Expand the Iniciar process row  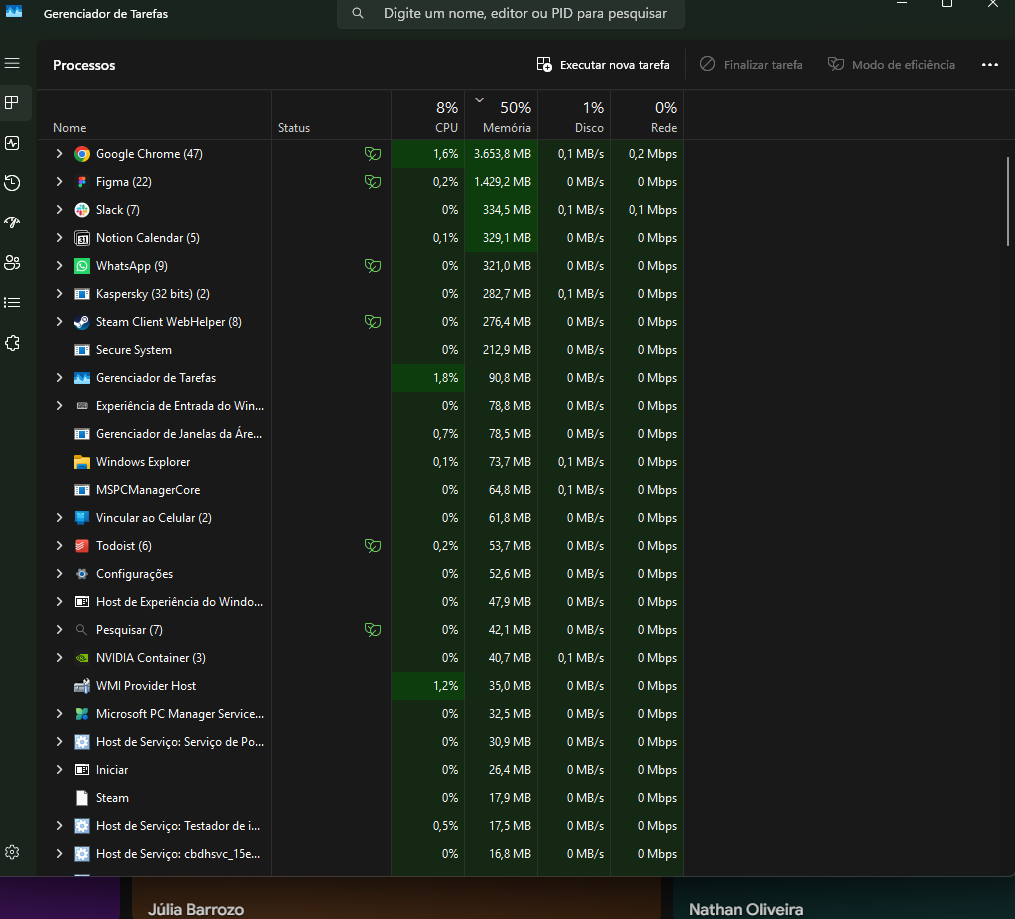[60, 770]
